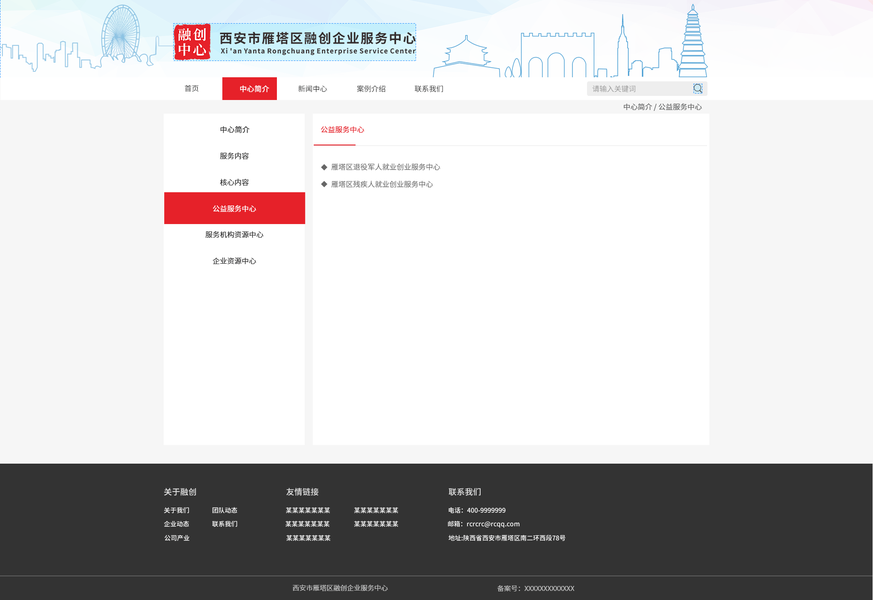The image size is (873, 600).
Task: Click the 关于融创 footer heading
Action: pyautogui.click(x=180, y=492)
